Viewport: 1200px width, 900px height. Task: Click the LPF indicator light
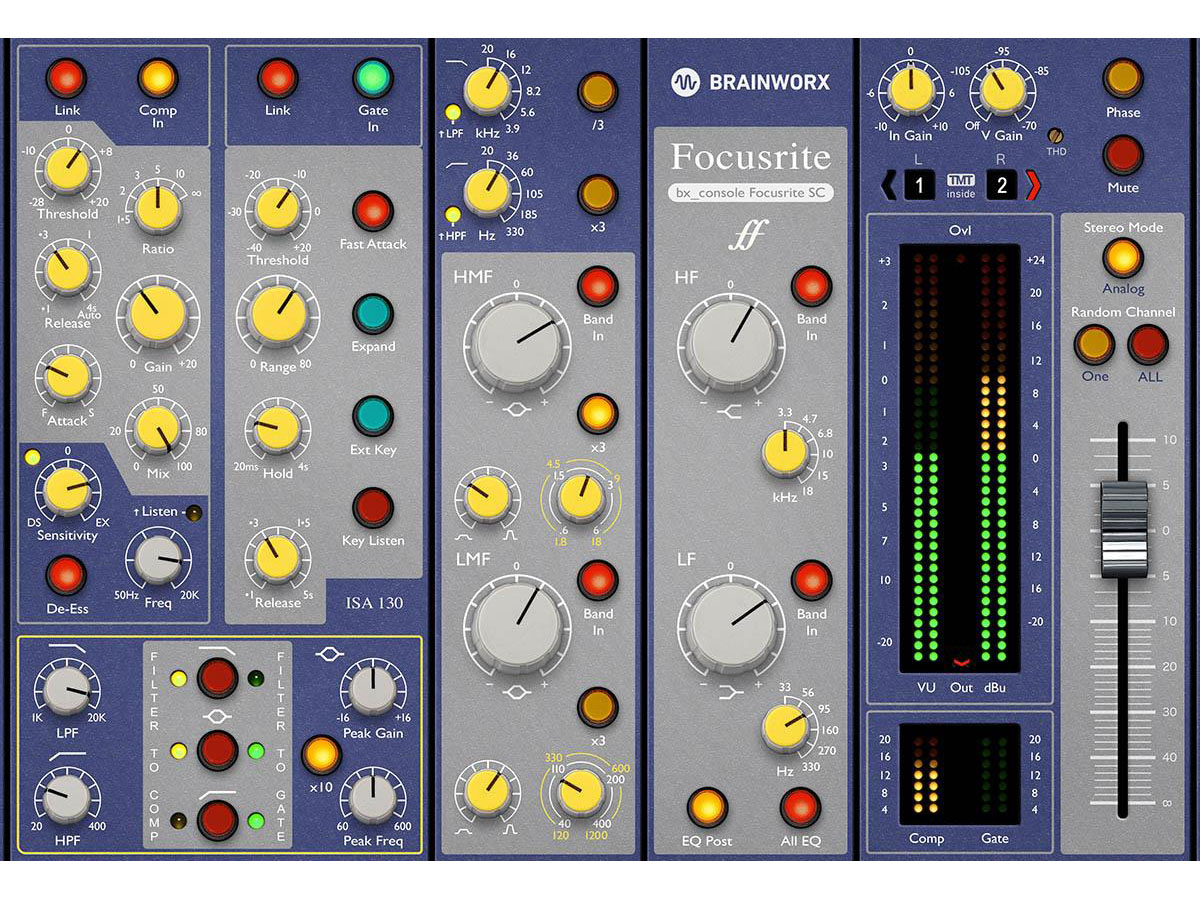click(x=453, y=111)
